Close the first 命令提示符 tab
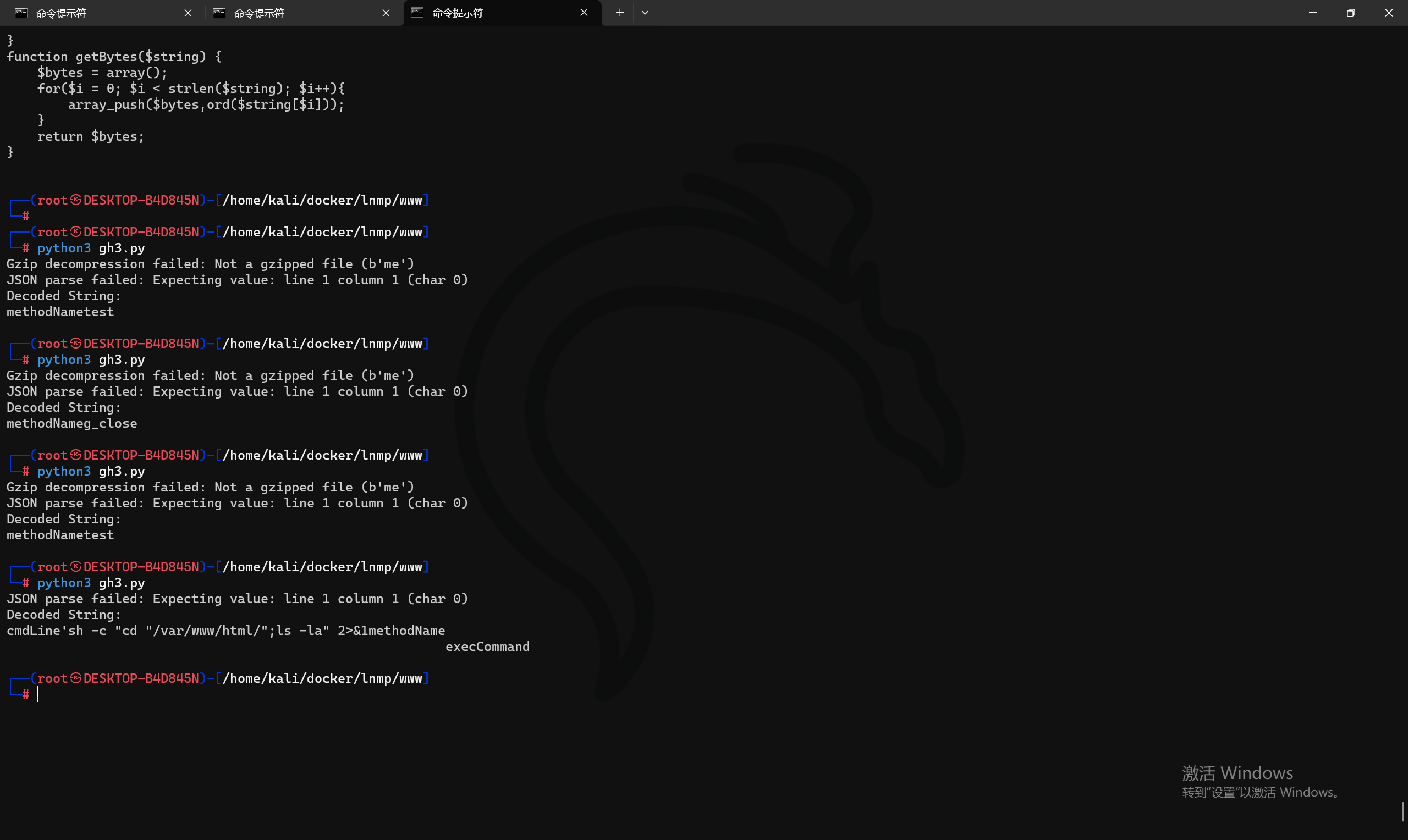The image size is (1408, 840). pos(188,13)
